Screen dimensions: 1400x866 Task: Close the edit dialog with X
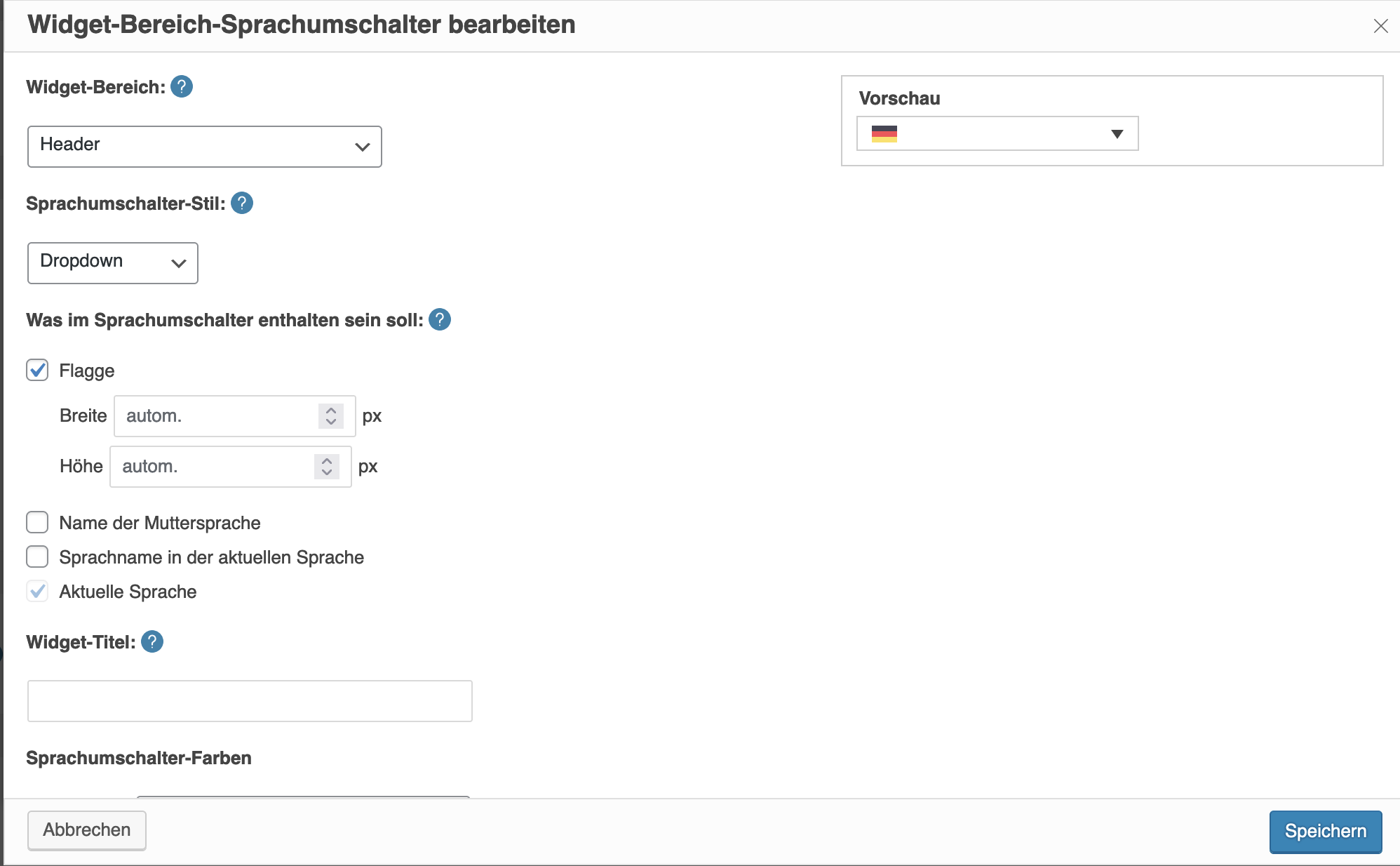point(1380,26)
